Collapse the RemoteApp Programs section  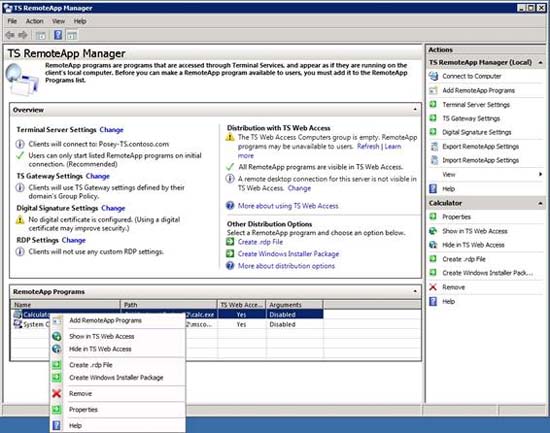coord(415,291)
